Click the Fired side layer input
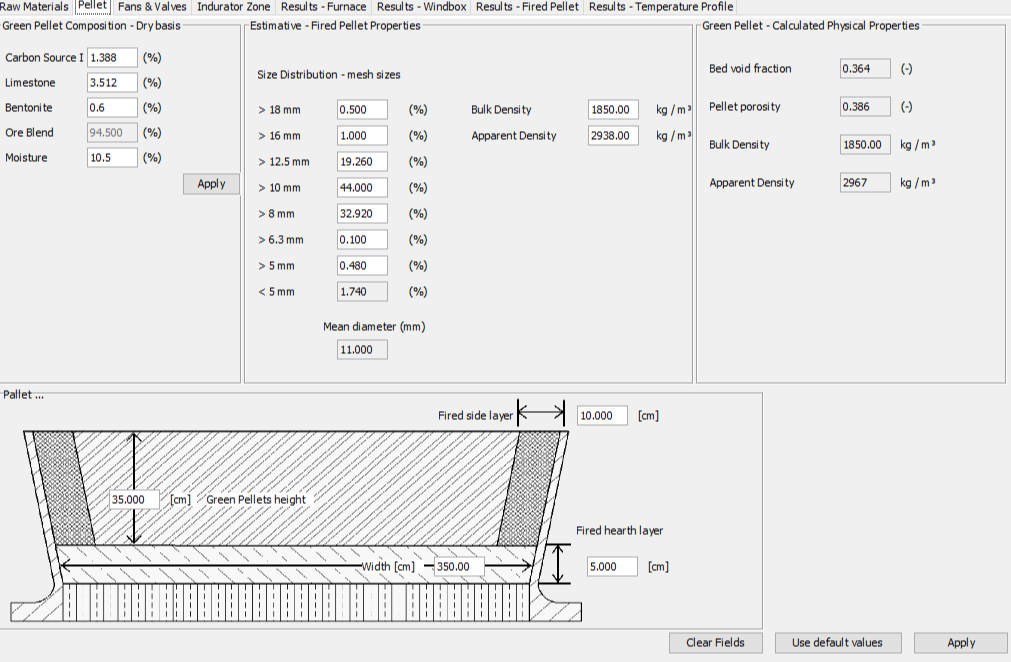 (602, 416)
